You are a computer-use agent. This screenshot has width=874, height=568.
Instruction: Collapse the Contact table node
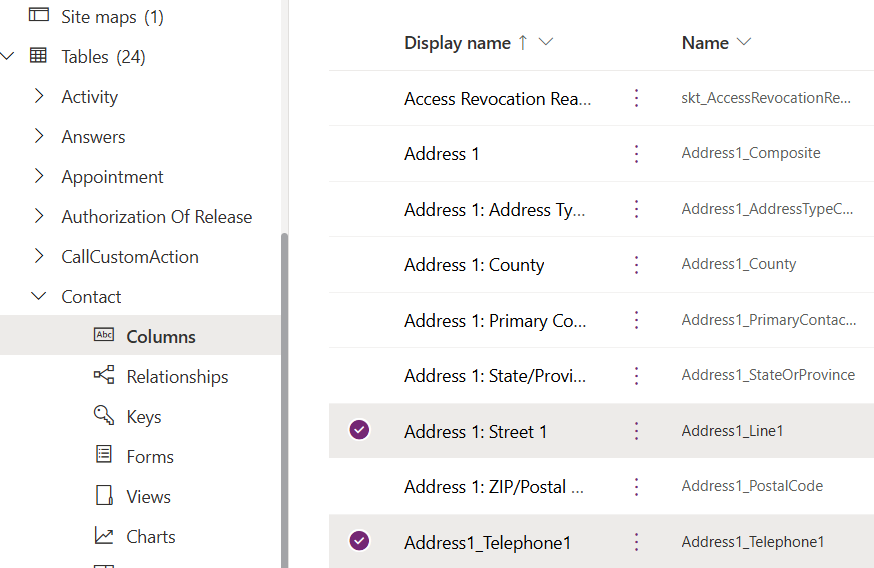(39, 296)
